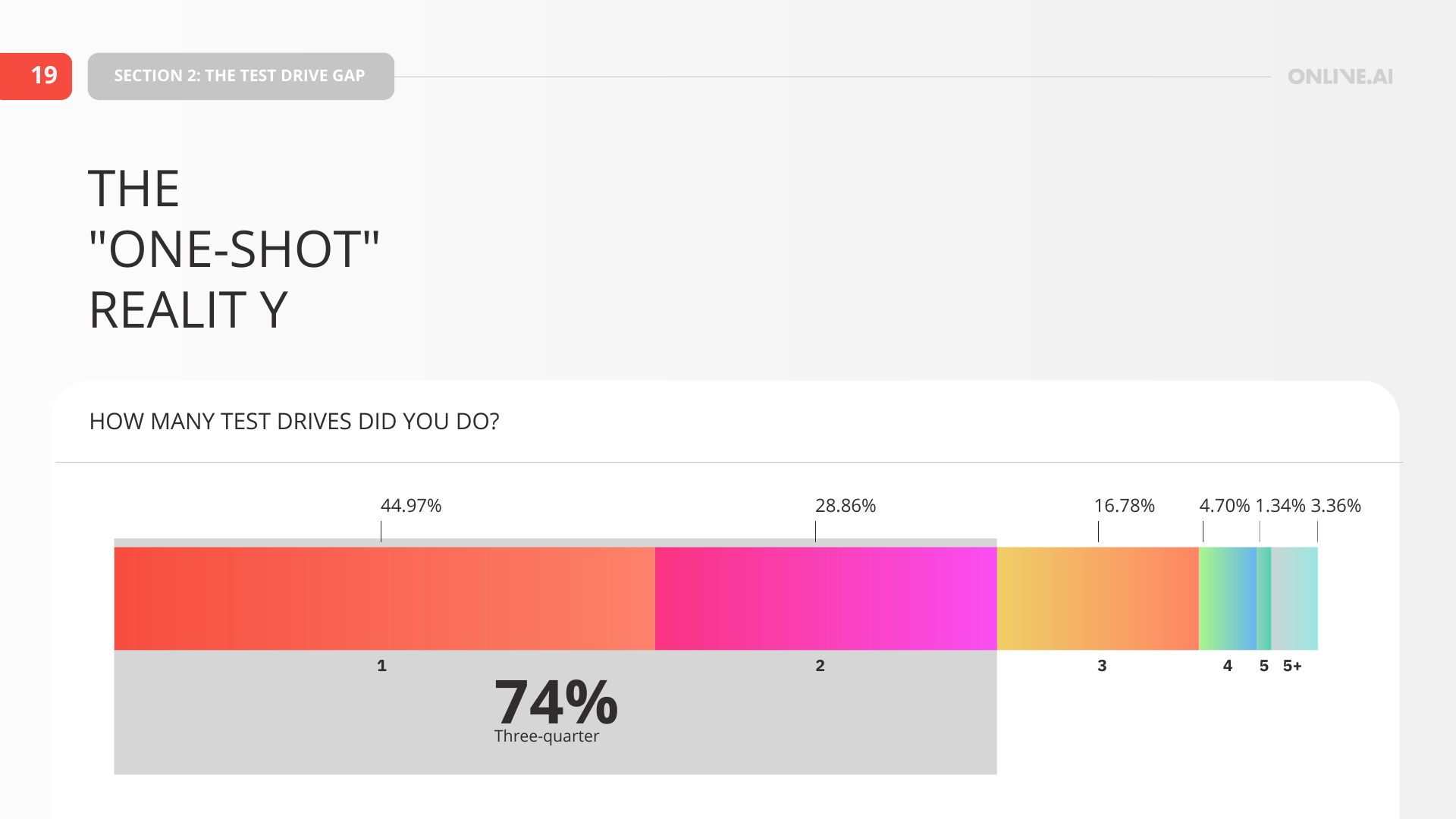Click the "5+" category label under the bar
This screenshot has height=819, width=1456.
tap(1292, 666)
